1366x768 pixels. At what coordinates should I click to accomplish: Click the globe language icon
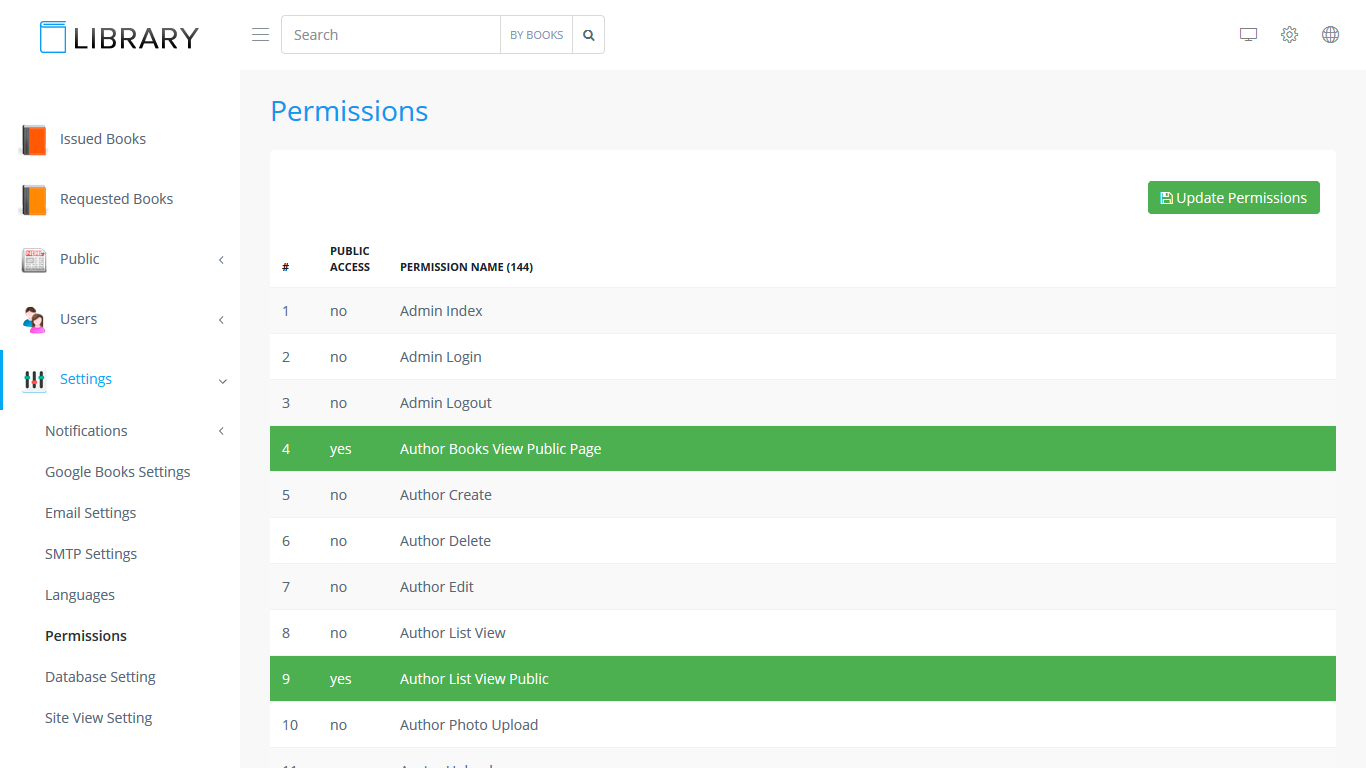(x=1330, y=35)
